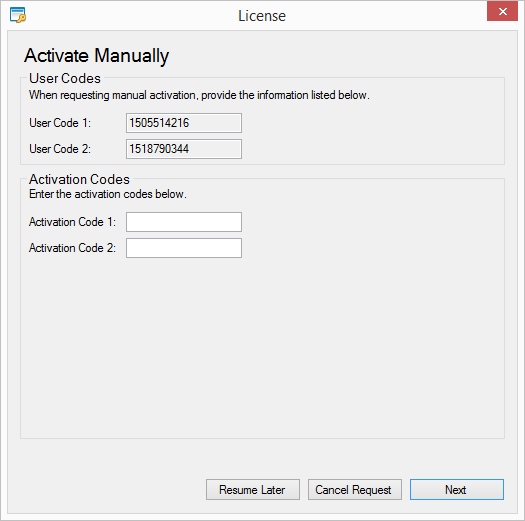525x521 pixels.
Task: Click the "User Code 1:" label
Action: tap(60, 123)
